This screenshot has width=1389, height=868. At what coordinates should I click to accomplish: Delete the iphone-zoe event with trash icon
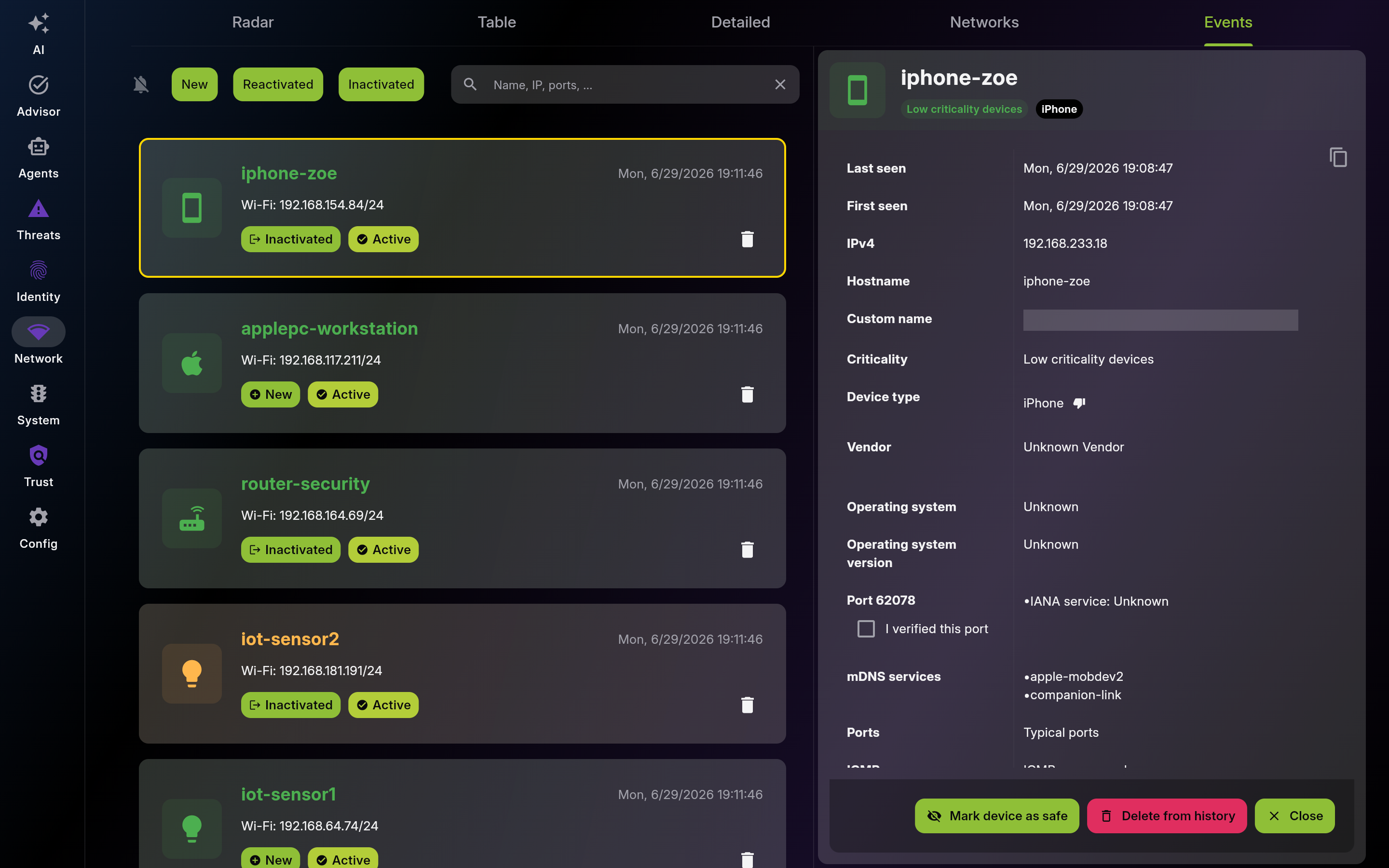tap(747, 239)
